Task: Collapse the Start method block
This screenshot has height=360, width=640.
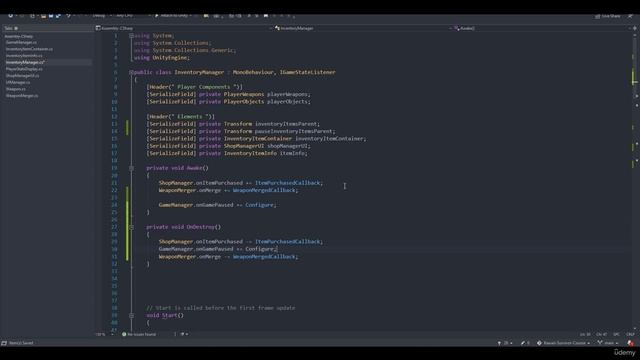Action: point(131,315)
